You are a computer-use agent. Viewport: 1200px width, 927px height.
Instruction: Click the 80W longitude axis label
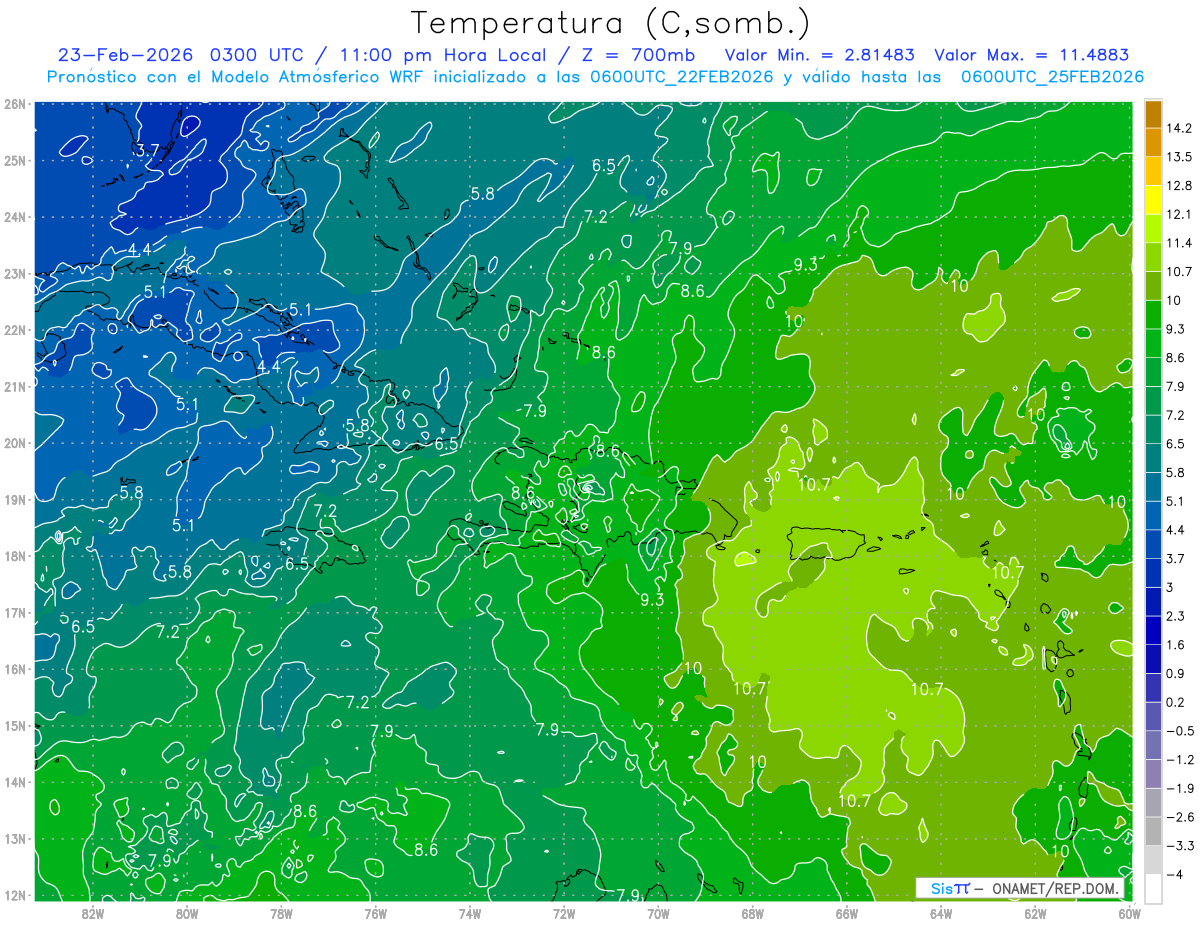(x=187, y=914)
